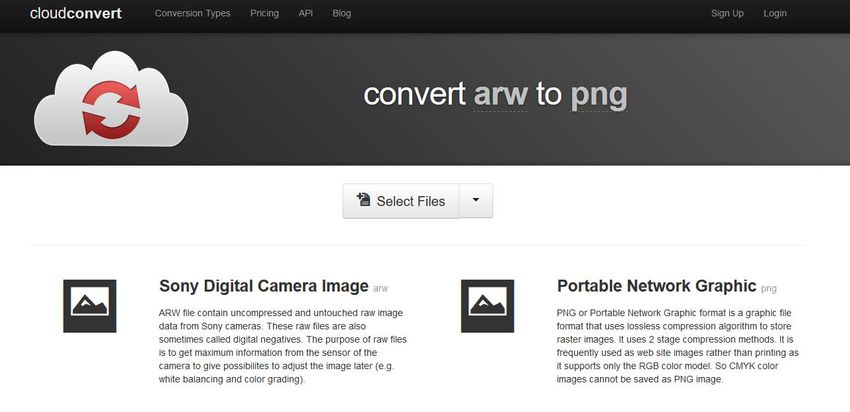Click the file-plus icon in Select Files
The image size is (850, 412).
363,200
